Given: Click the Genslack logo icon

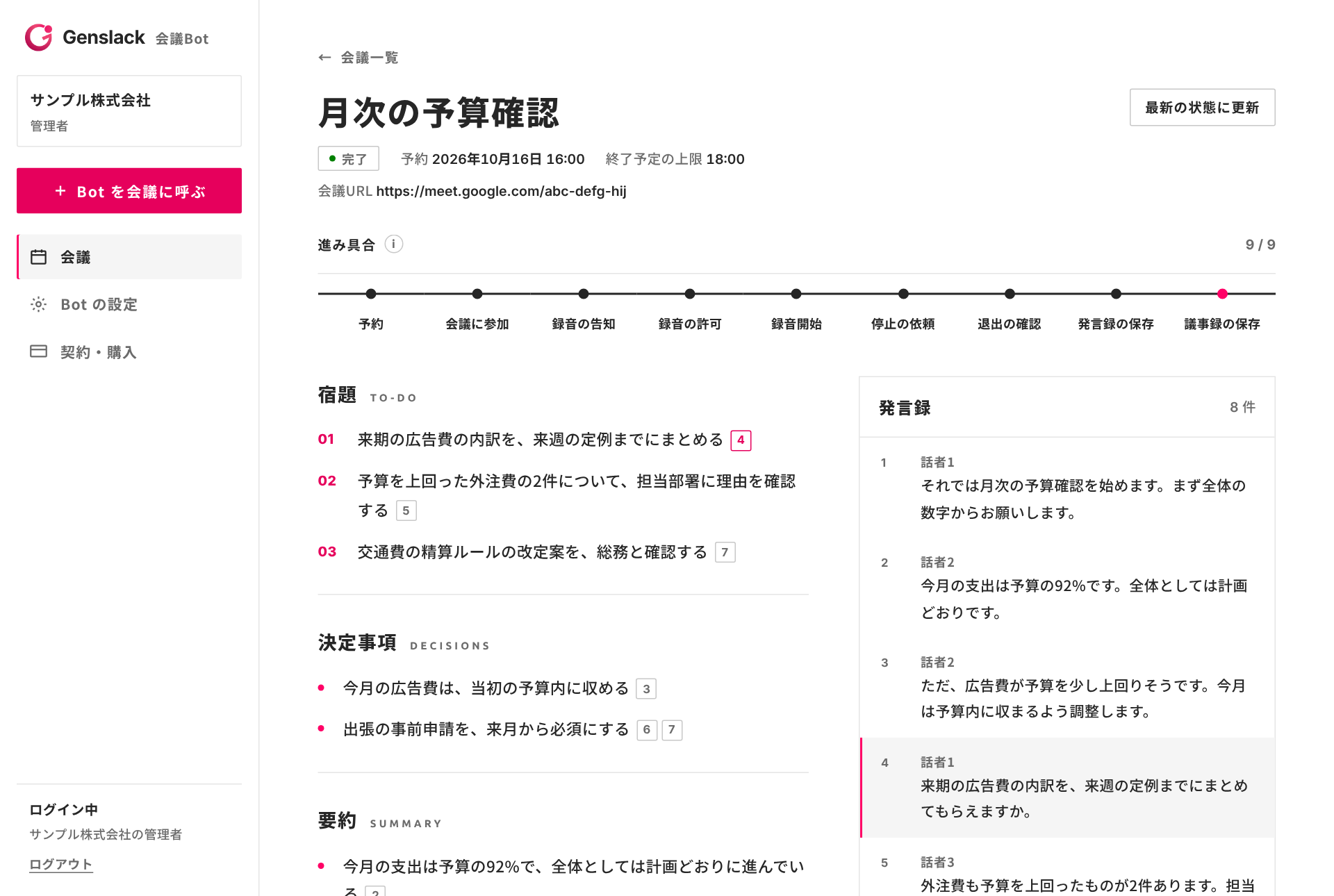Looking at the screenshot, I should 39,38.
